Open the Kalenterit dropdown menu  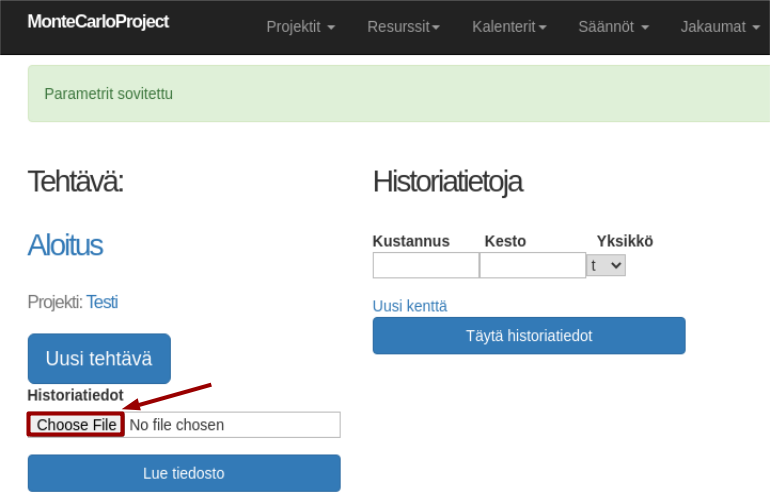pyautogui.click(x=509, y=27)
